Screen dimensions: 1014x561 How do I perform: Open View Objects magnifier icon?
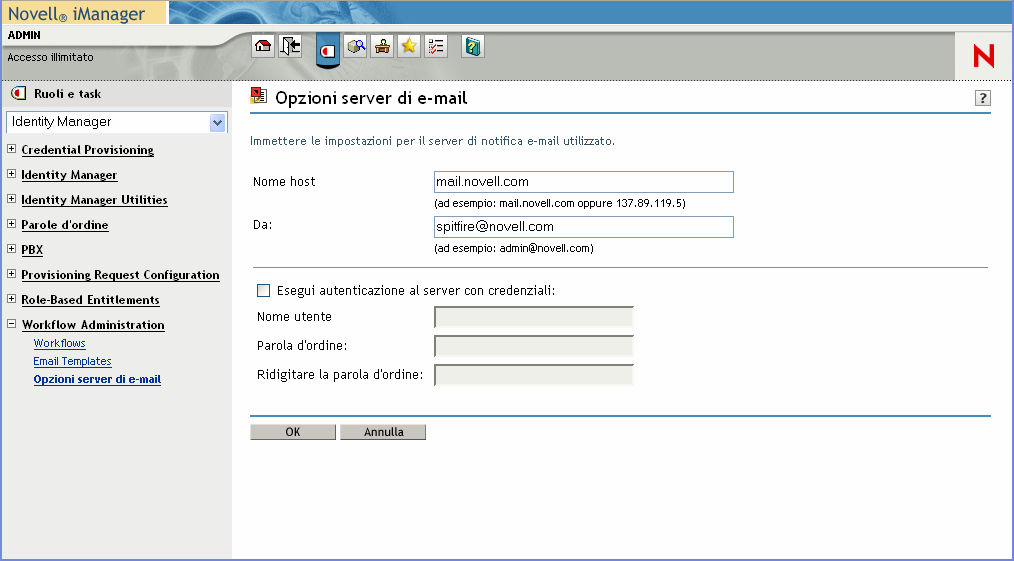tap(356, 46)
